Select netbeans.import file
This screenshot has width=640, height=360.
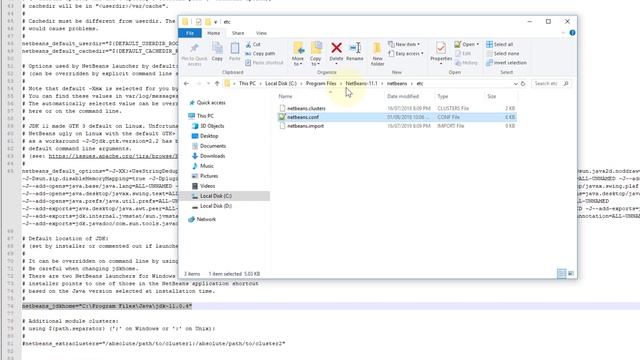(305, 126)
